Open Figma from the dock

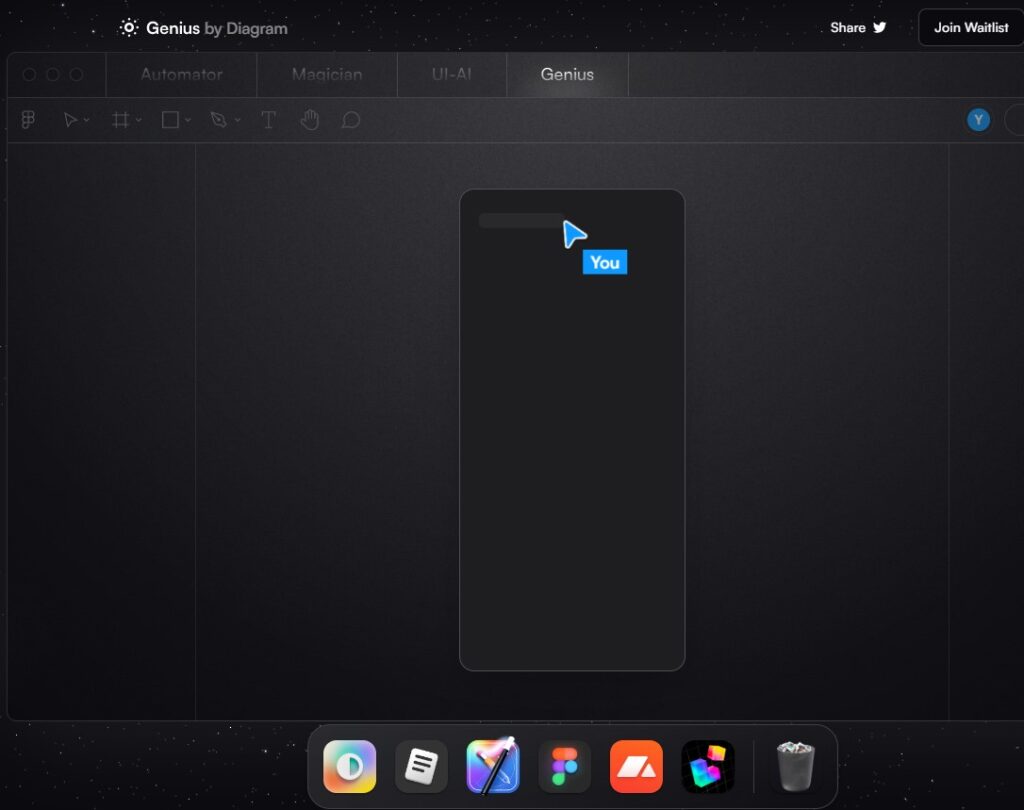(x=564, y=767)
